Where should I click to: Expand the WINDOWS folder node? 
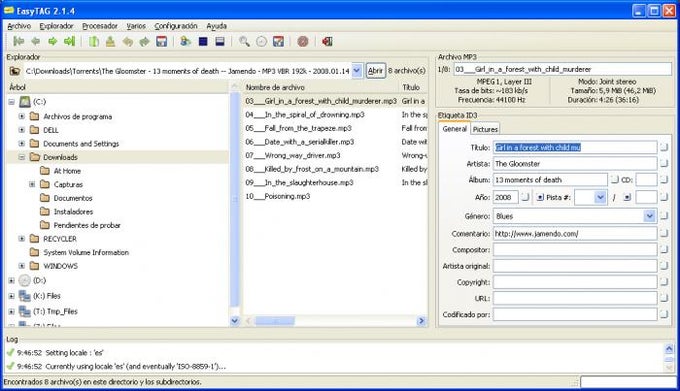pos(22,266)
